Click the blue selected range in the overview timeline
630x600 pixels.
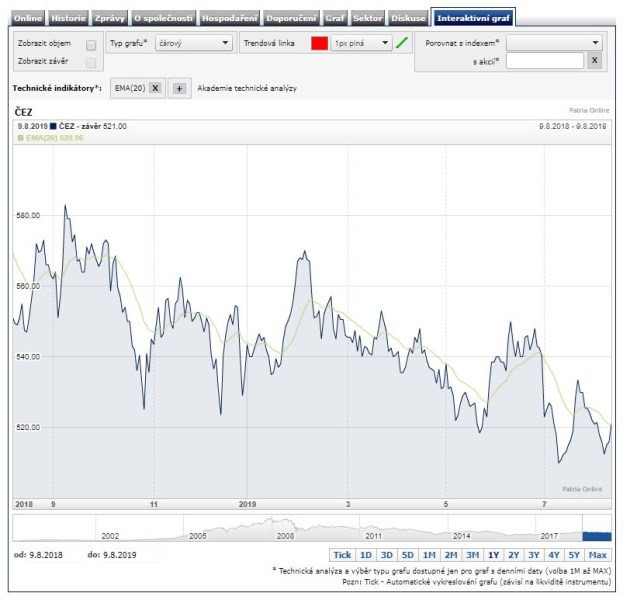pos(596,536)
